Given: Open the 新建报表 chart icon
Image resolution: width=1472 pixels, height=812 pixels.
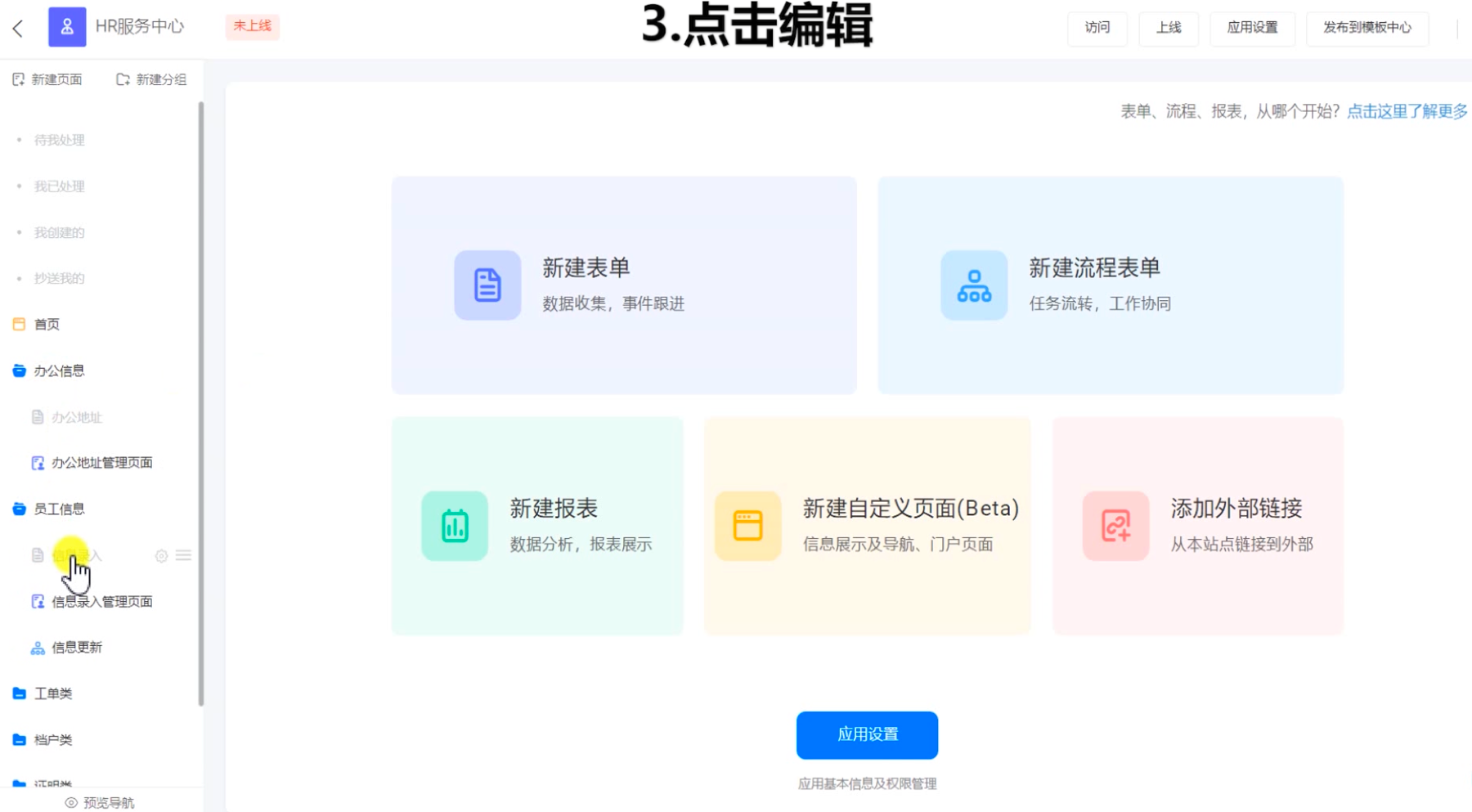Looking at the screenshot, I should pos(455,526).
